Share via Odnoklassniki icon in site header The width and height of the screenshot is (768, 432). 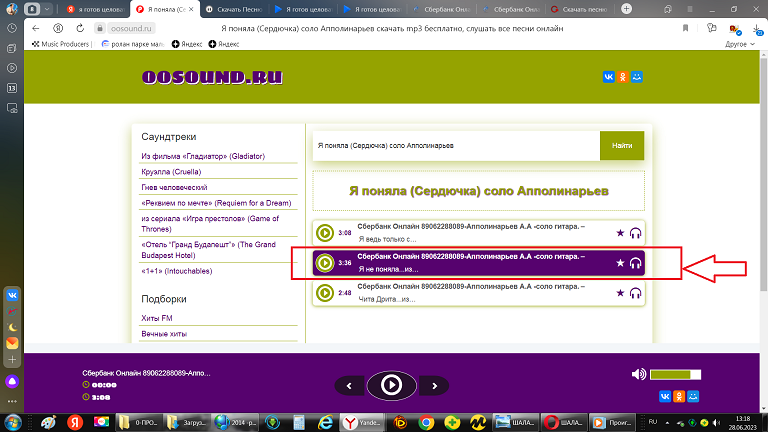623,77
